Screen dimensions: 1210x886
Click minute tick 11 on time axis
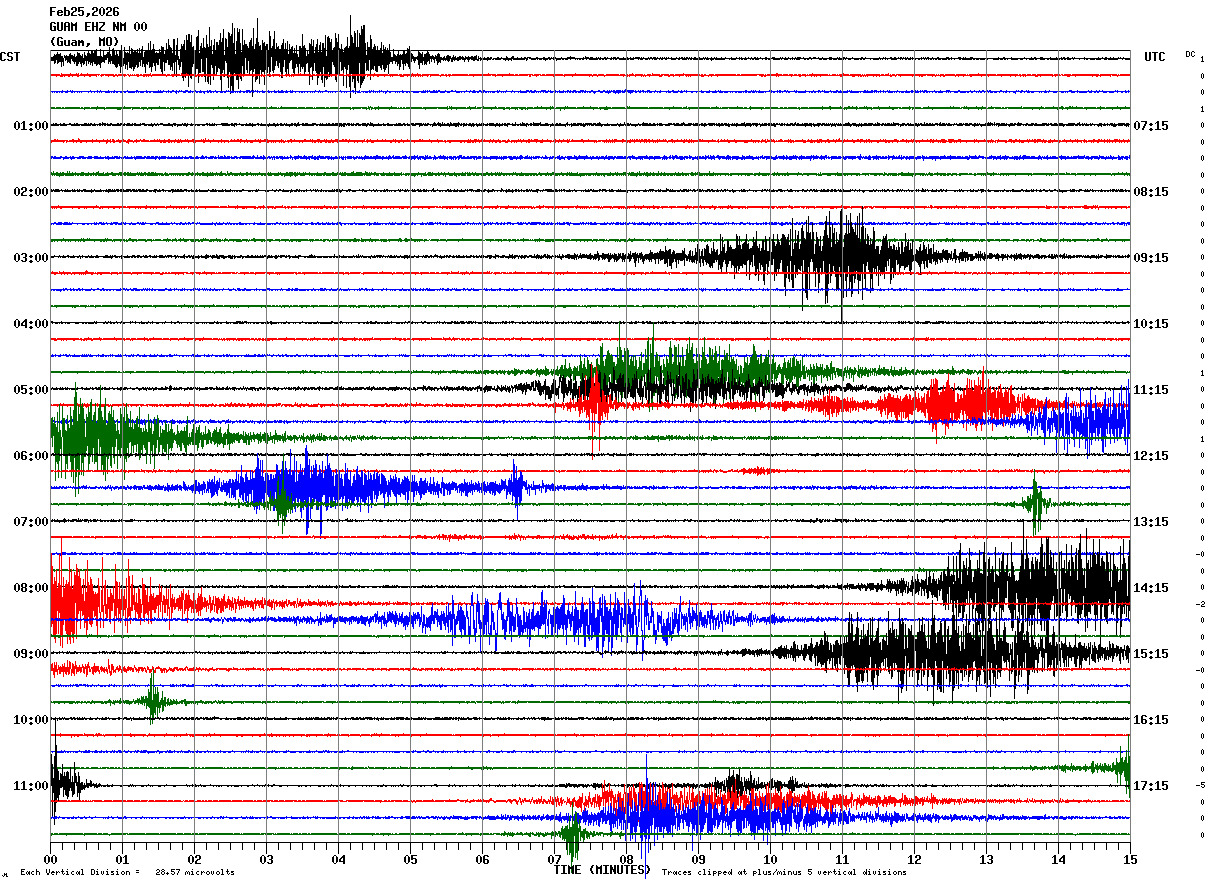point(842,859)
